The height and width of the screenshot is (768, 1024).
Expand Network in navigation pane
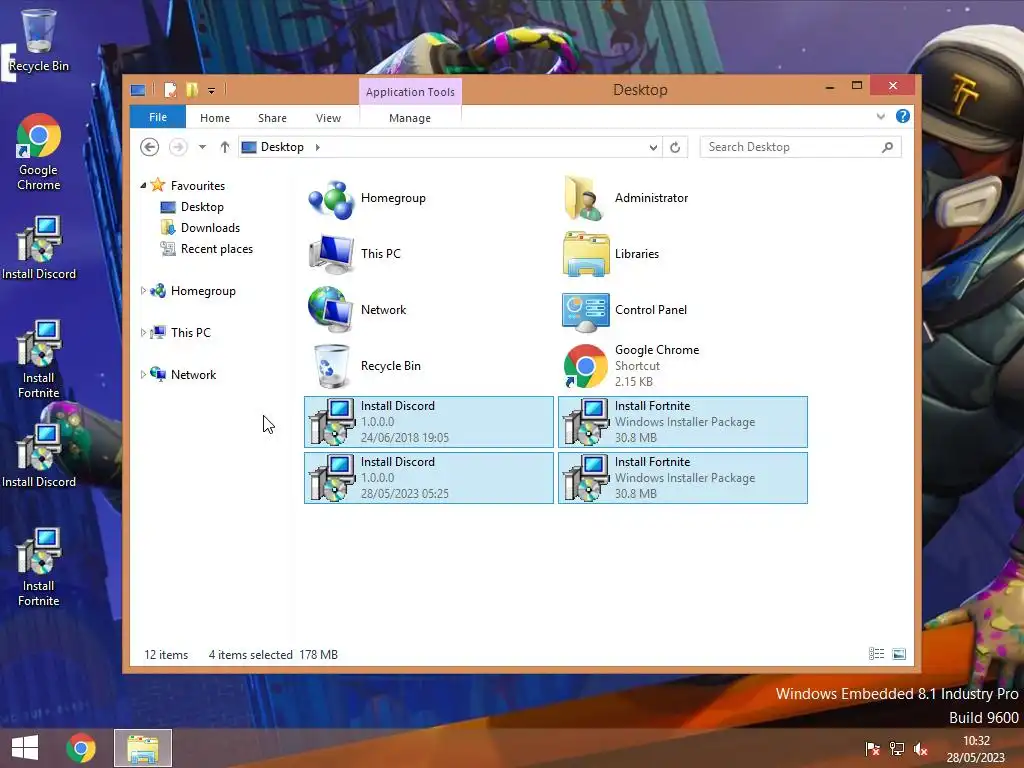point(143,374)
